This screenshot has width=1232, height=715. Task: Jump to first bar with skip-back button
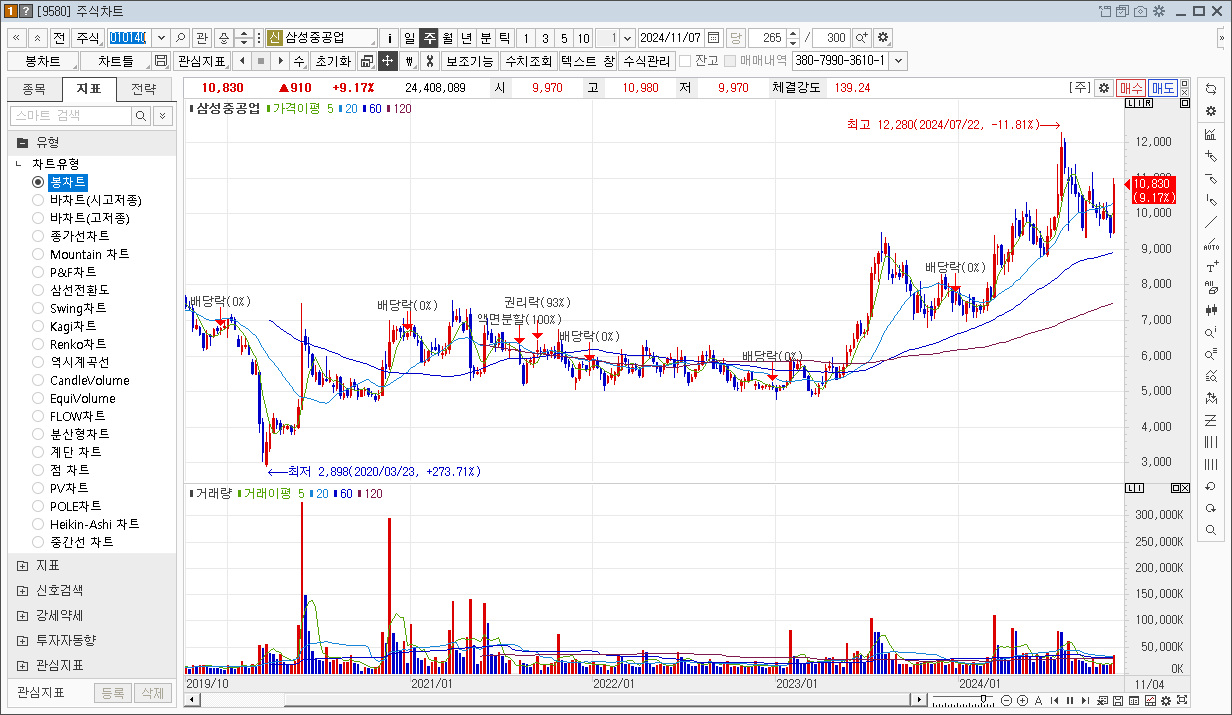click(1054, 700)
